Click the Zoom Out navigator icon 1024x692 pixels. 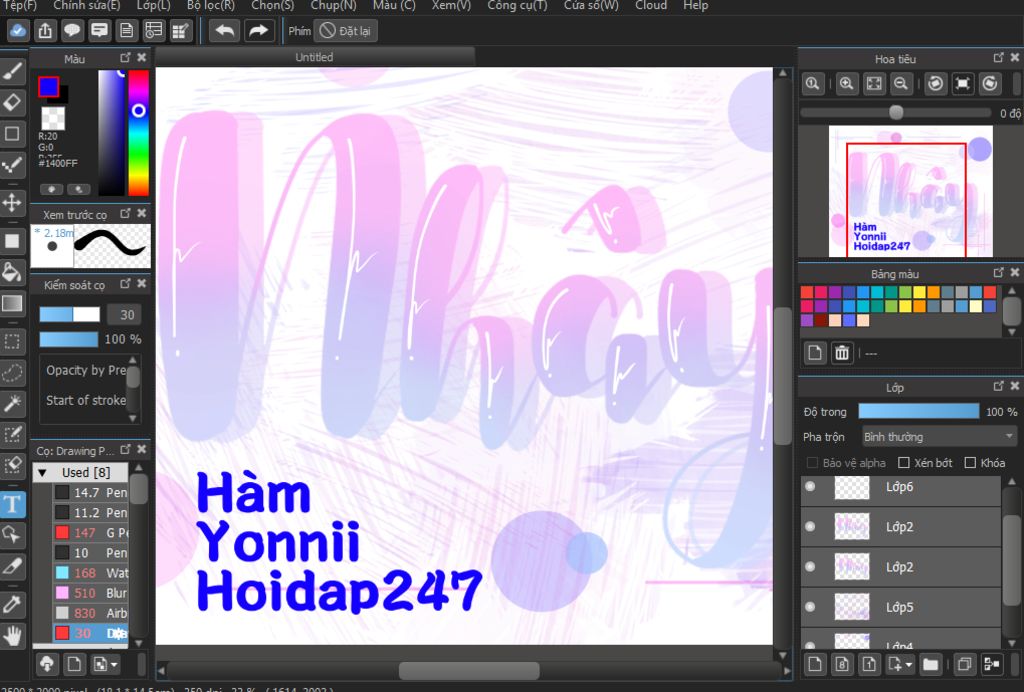pos(901,84)
